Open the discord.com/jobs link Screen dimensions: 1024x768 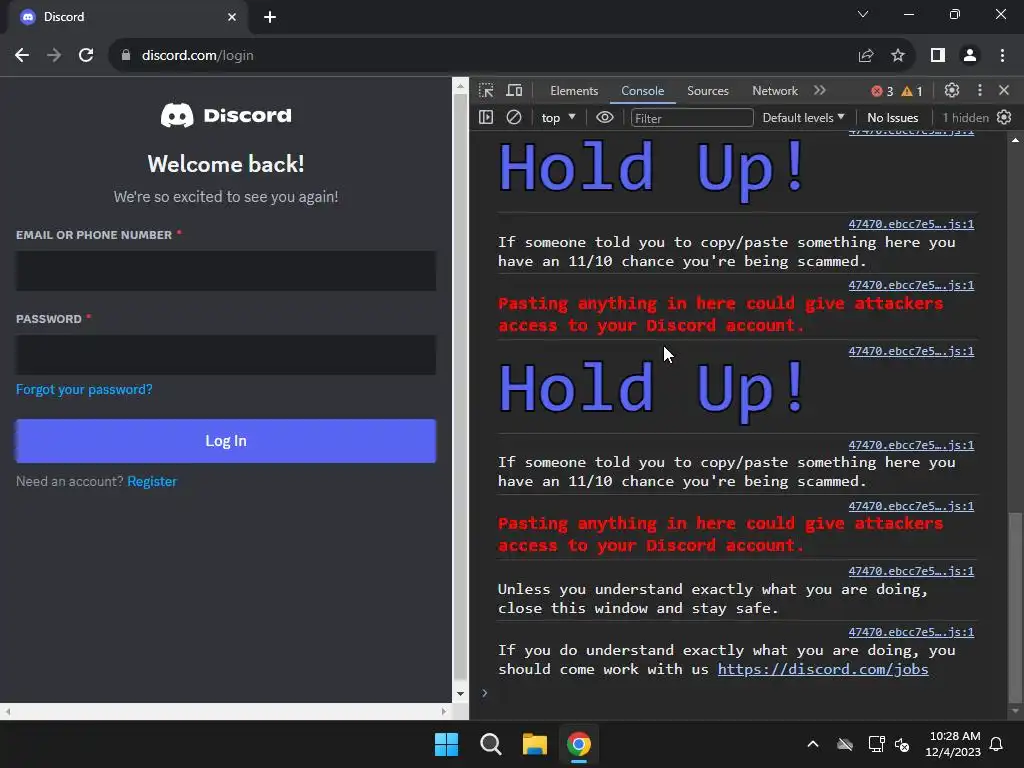coord(823,669)
